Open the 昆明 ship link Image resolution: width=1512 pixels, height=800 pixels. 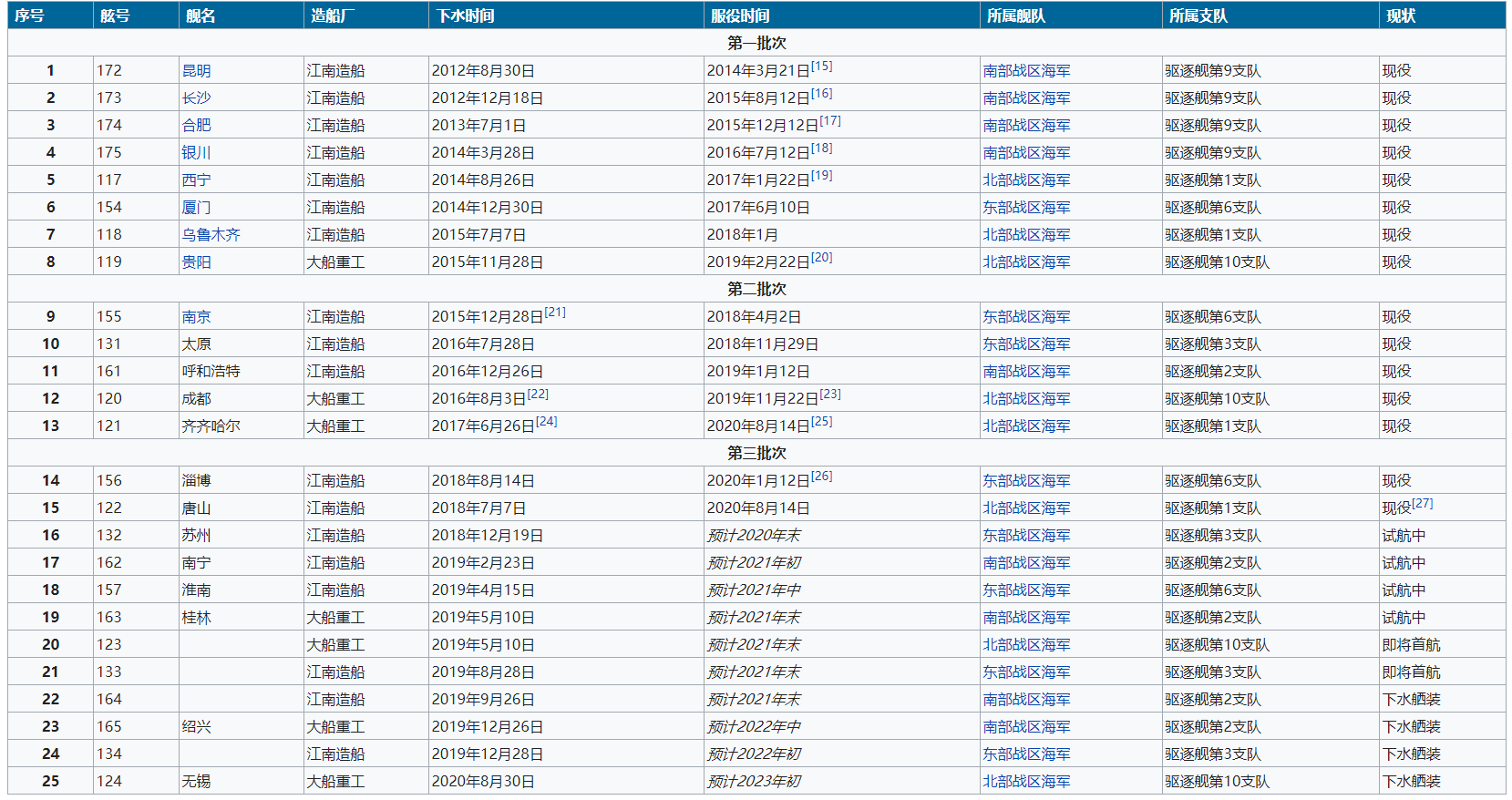point(196,71)
